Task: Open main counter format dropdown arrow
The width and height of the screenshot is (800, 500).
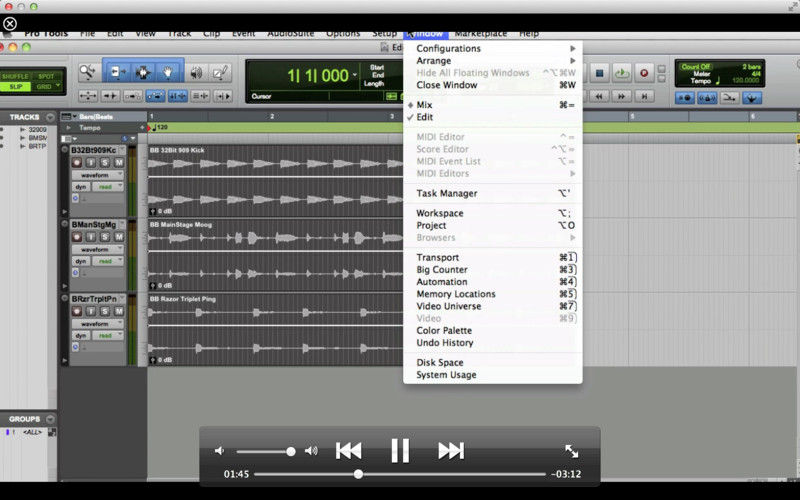Action: 355,75
